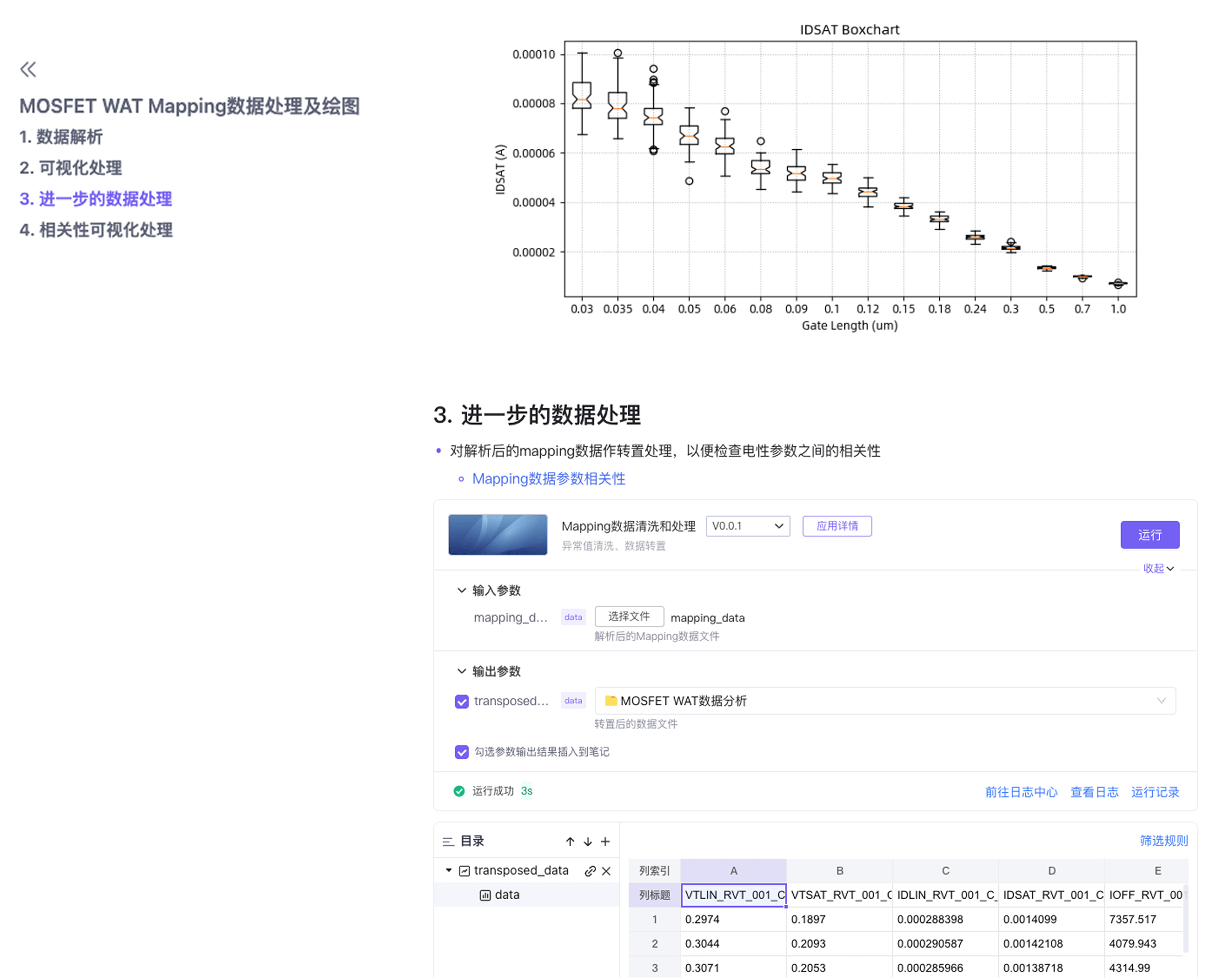
Task: Collapse the 输出参数 section
Action: point(462,671)
